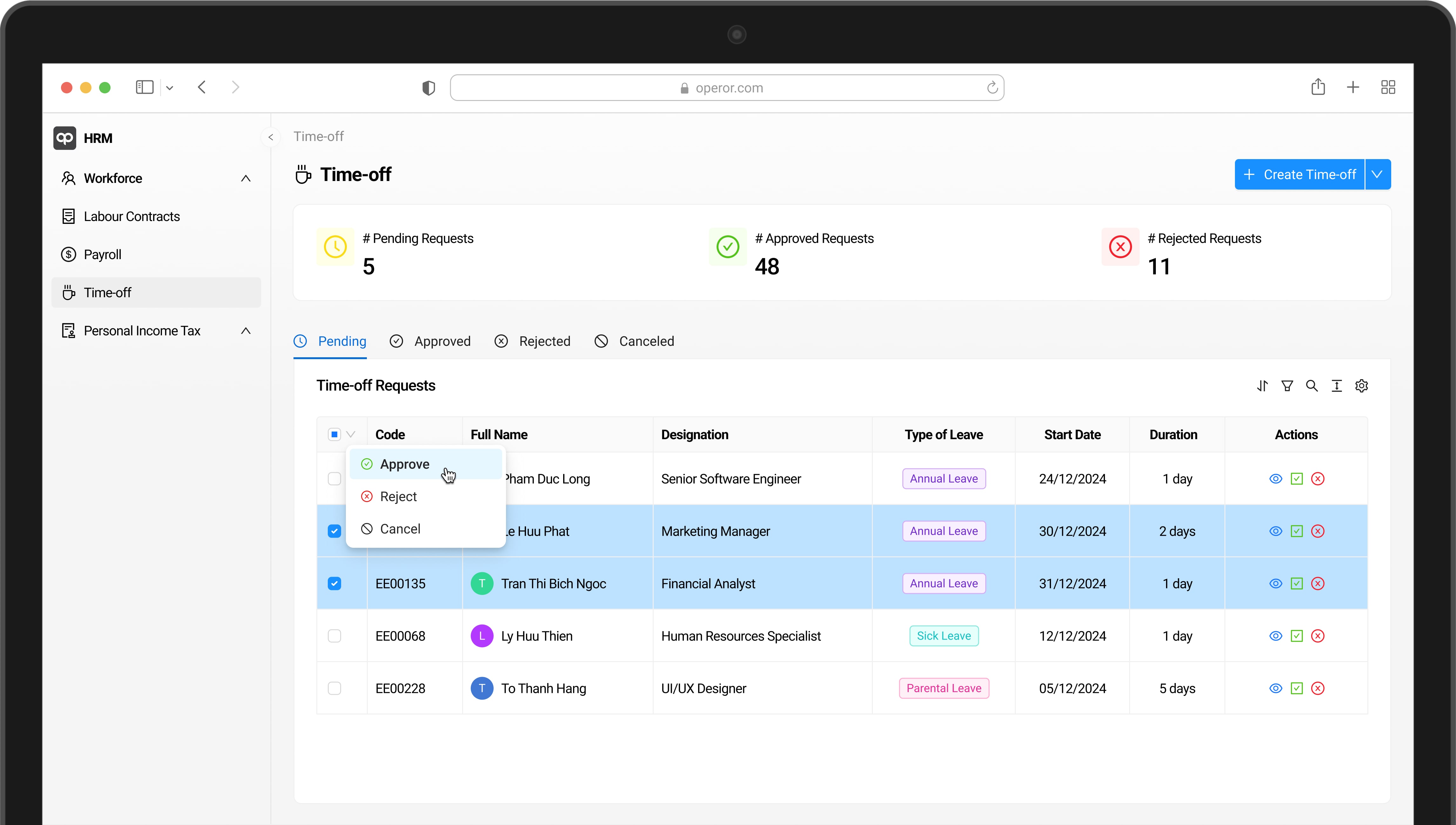
Task: Toggle the bulk actions chevron in header
Action: click(351, 435)
